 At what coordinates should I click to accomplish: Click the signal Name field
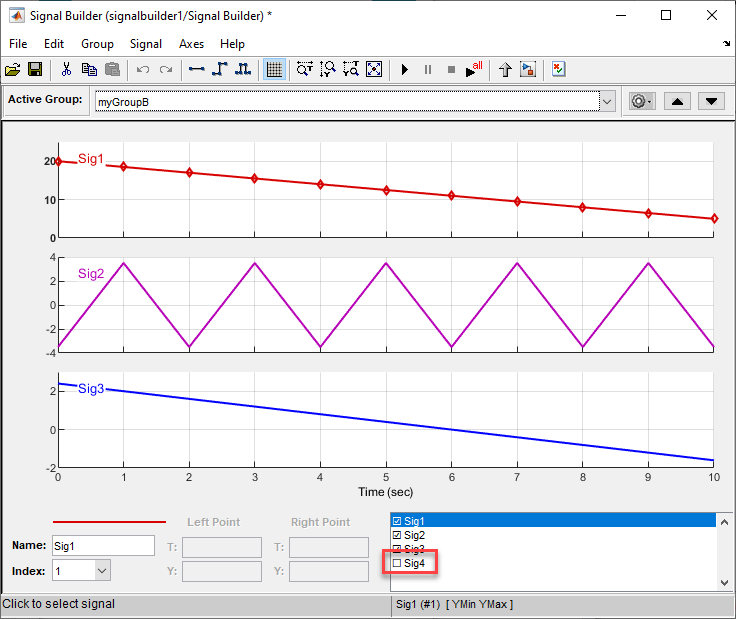pos(103,546)
